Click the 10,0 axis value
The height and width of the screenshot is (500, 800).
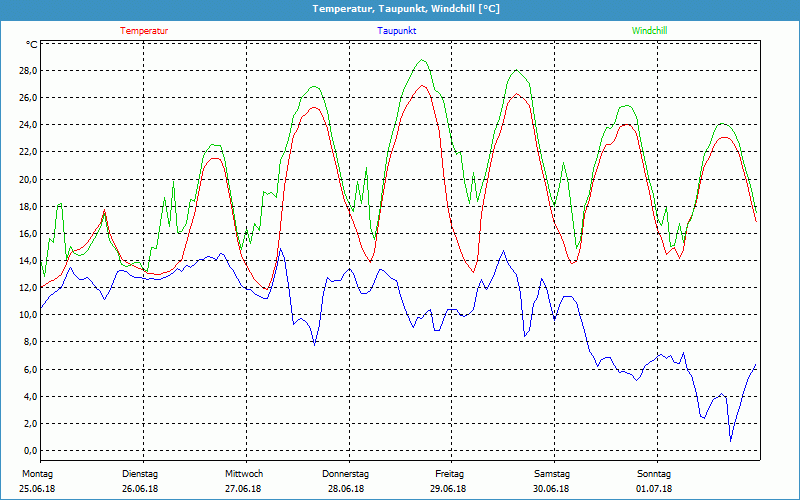28,315
